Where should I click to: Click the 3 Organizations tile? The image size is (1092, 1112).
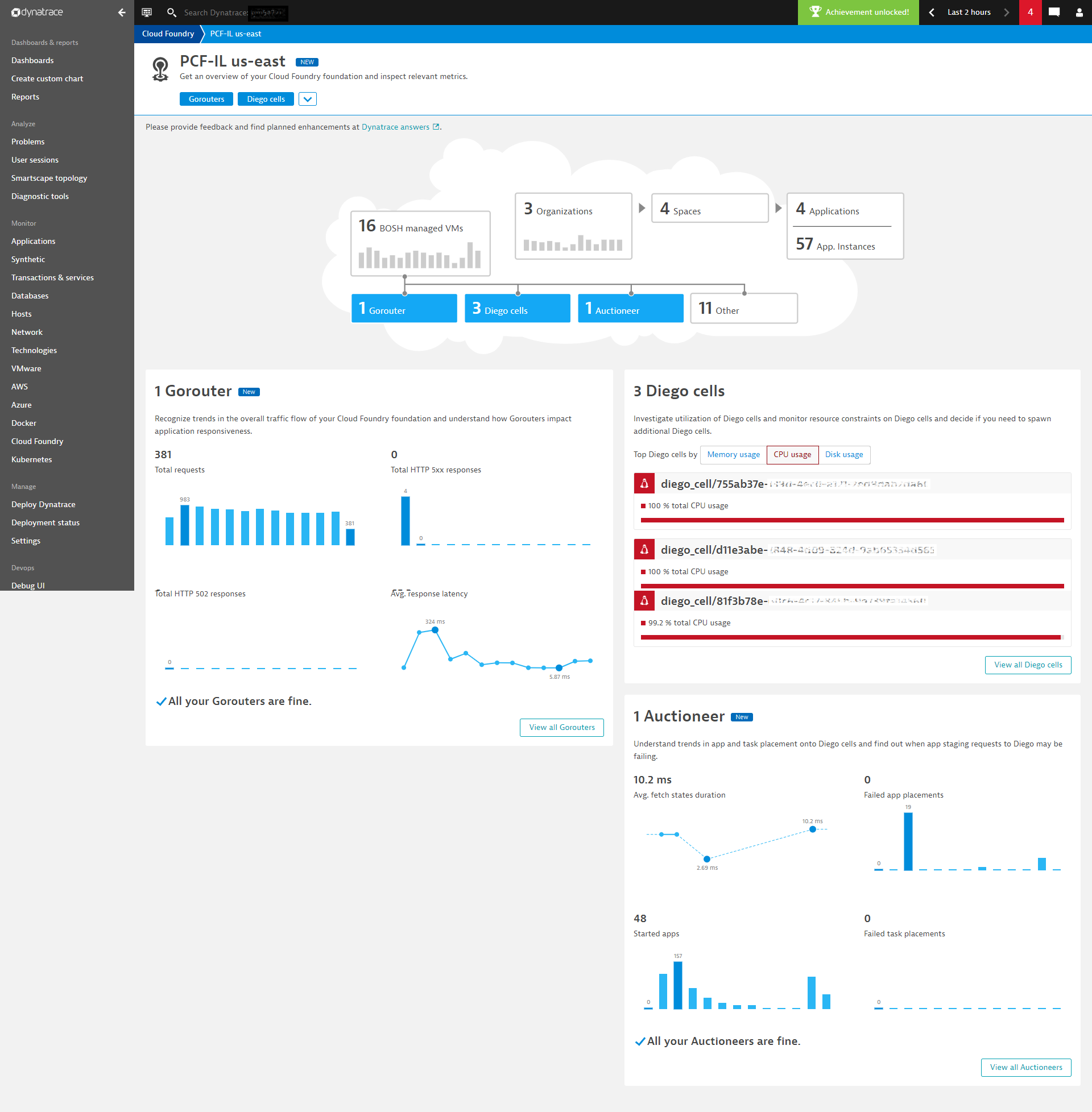(573, 226)
